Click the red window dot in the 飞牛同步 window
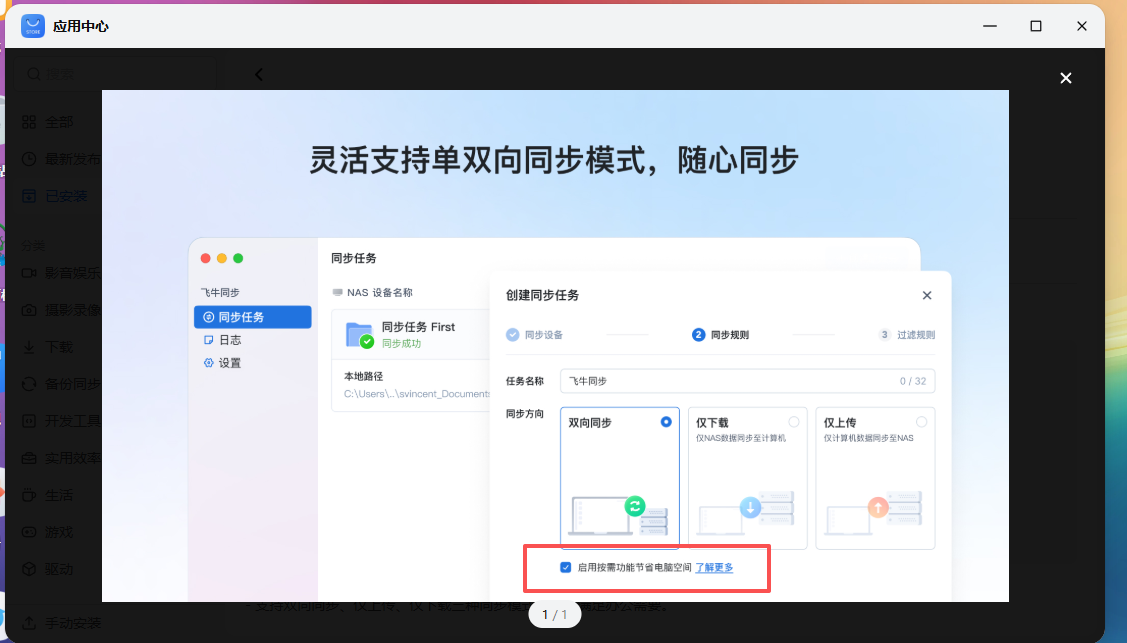This screenshot has height=643, width=1127. point(206,259)
